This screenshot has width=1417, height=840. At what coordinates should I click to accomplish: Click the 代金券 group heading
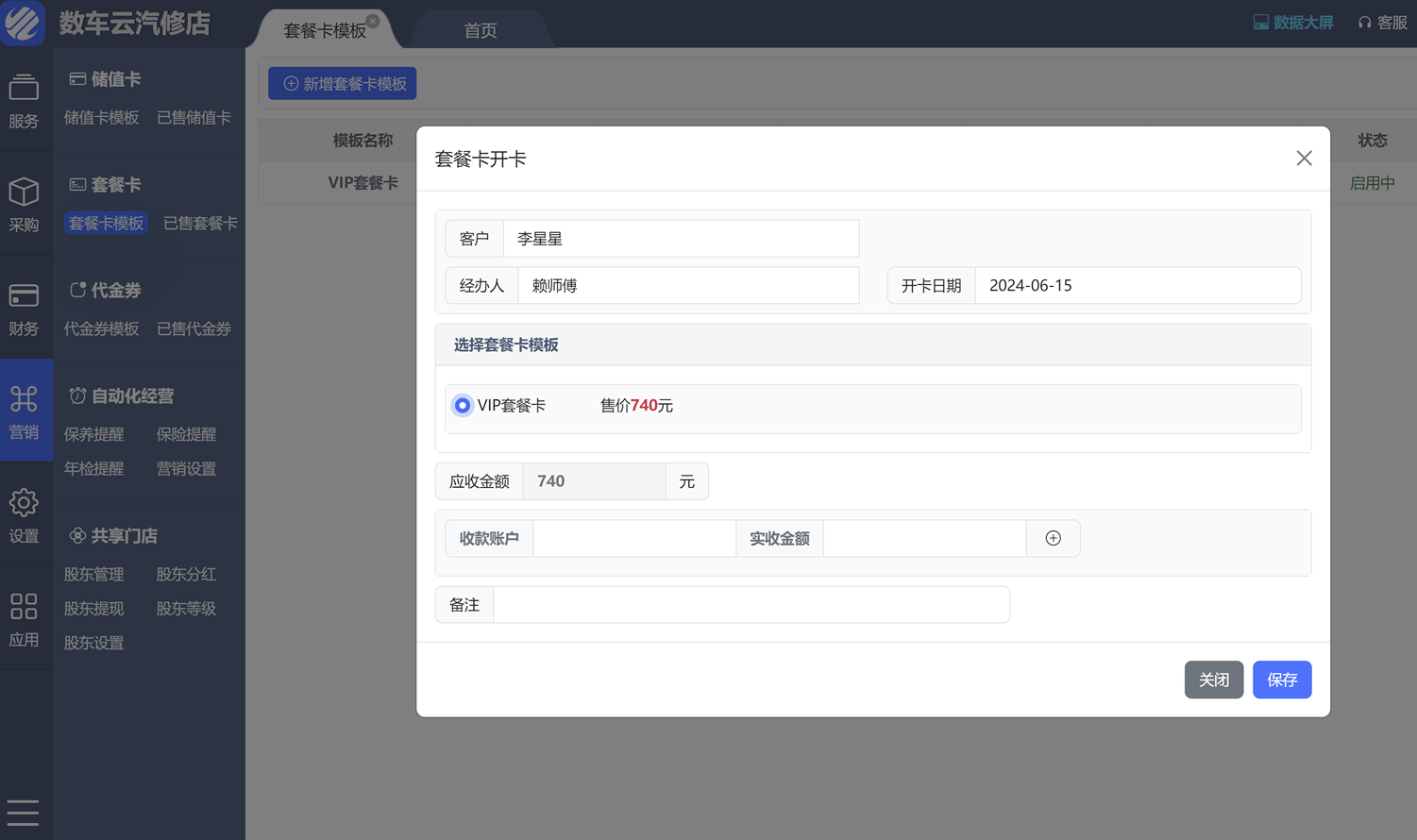106,291
